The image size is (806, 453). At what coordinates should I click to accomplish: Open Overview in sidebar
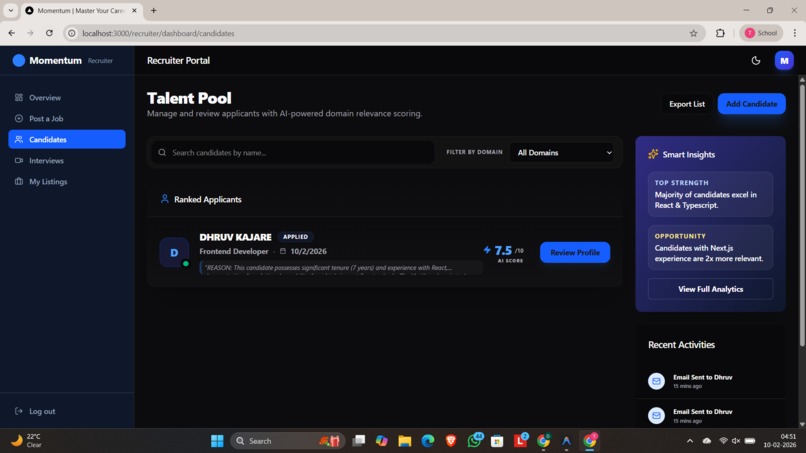[x=67, y=98]
